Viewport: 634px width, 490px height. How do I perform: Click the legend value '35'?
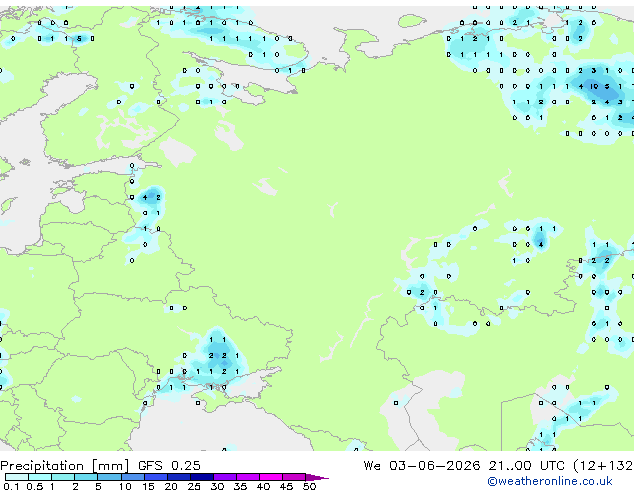click(240, 486)
